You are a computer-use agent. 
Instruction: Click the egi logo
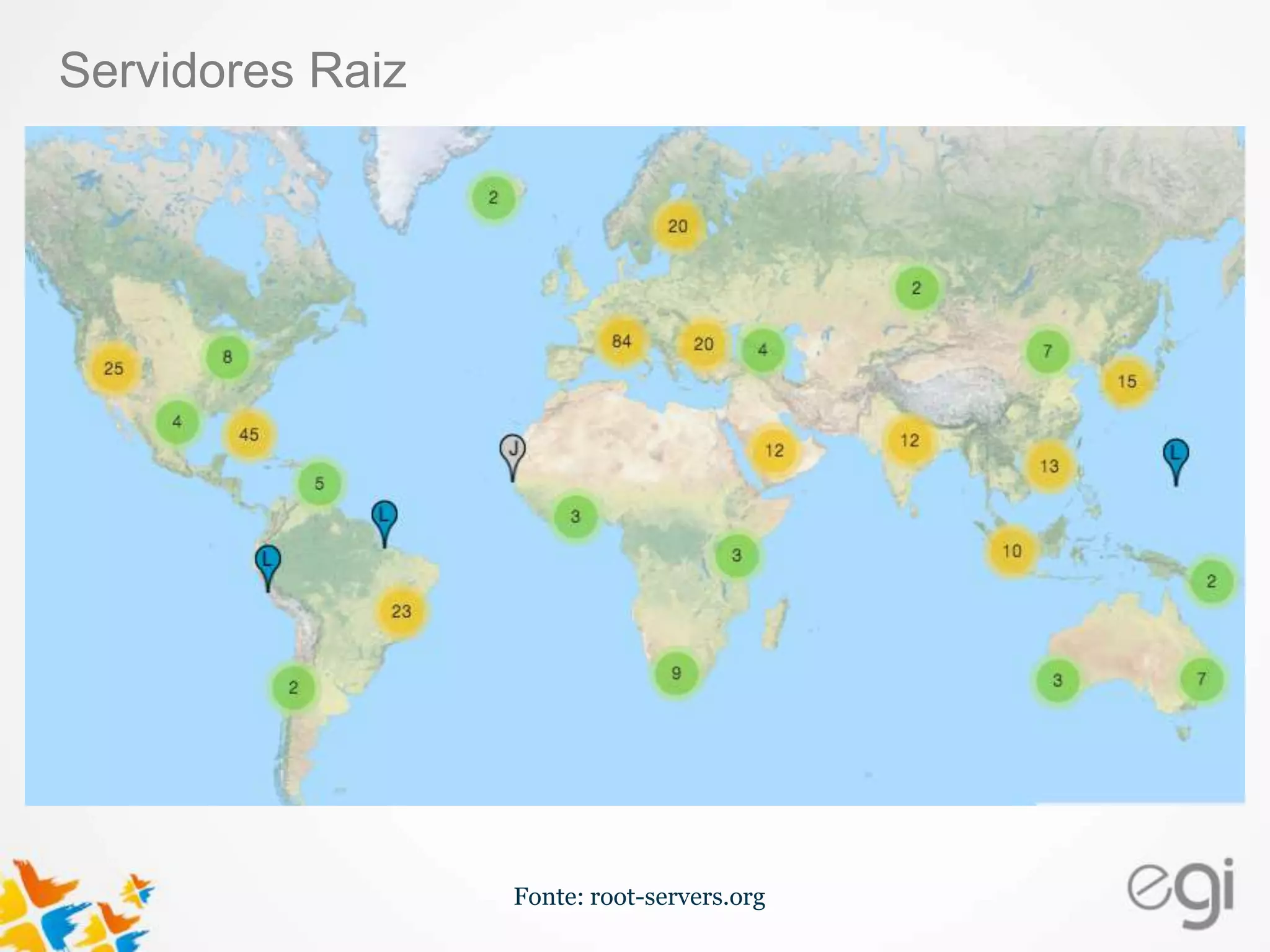(1181, 893)
